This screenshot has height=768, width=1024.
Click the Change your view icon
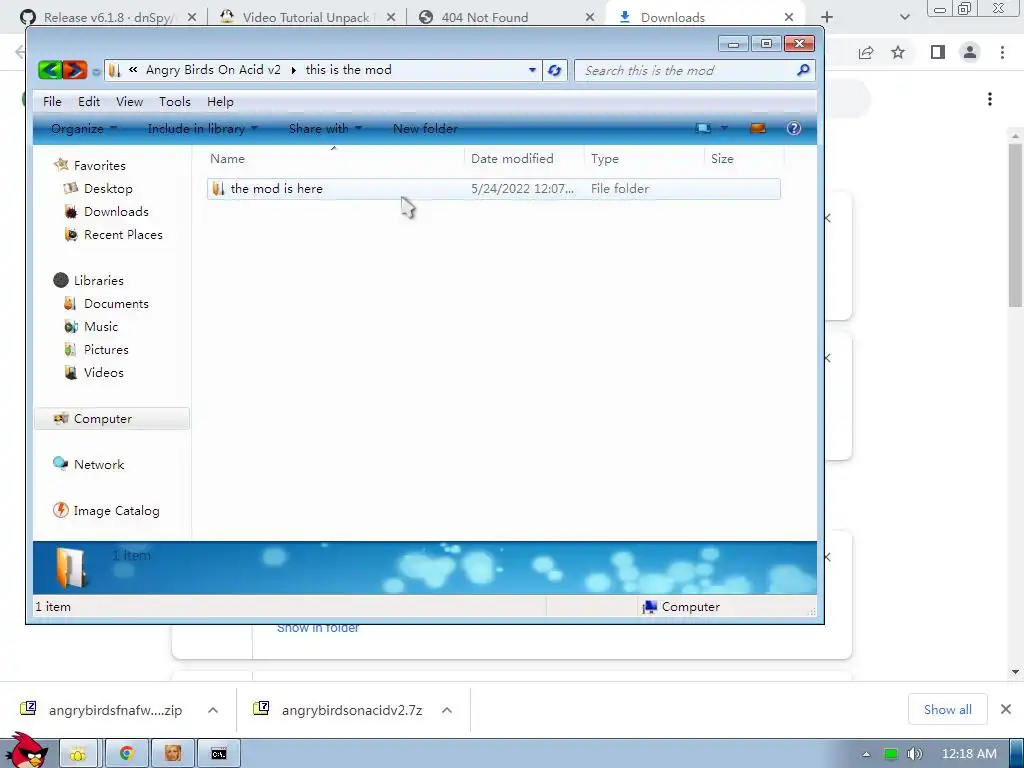pos(703,129)
